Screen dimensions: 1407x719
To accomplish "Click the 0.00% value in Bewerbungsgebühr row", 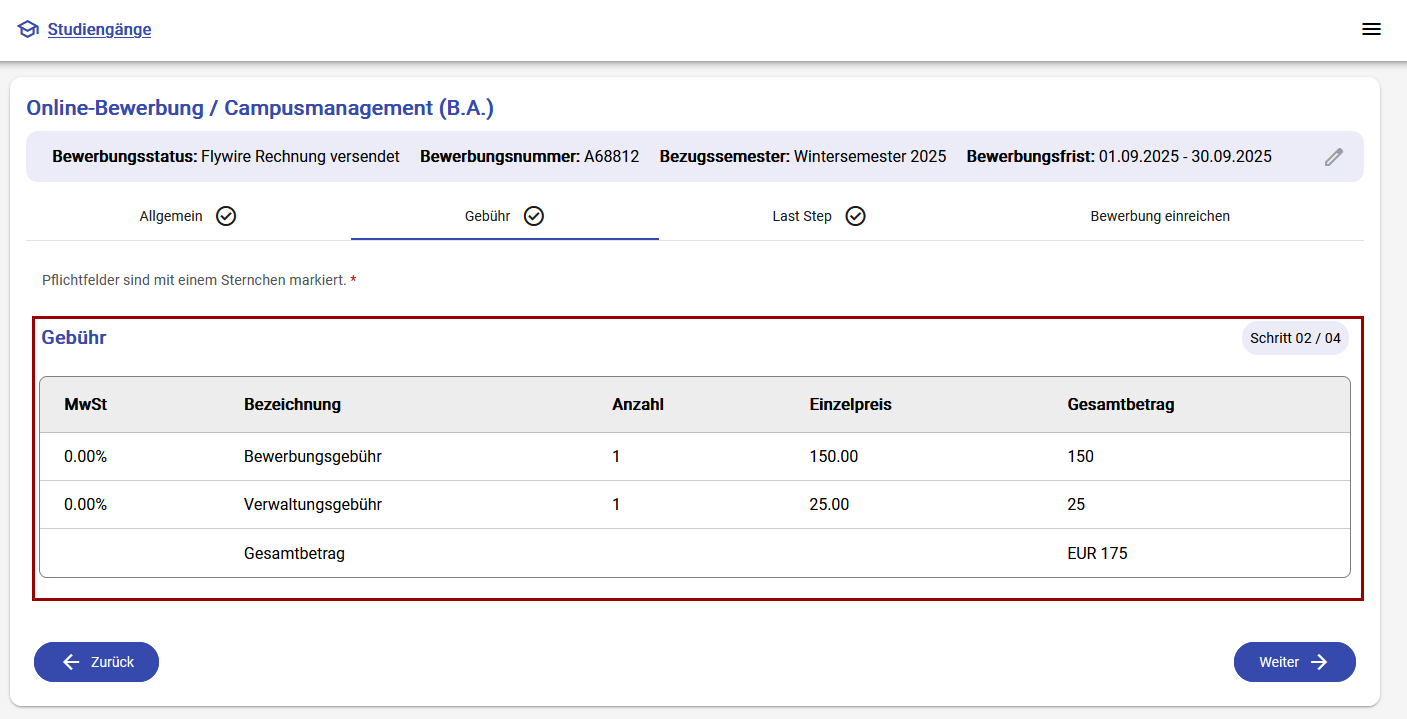I will pyautogui.click(x=85, y=457).
